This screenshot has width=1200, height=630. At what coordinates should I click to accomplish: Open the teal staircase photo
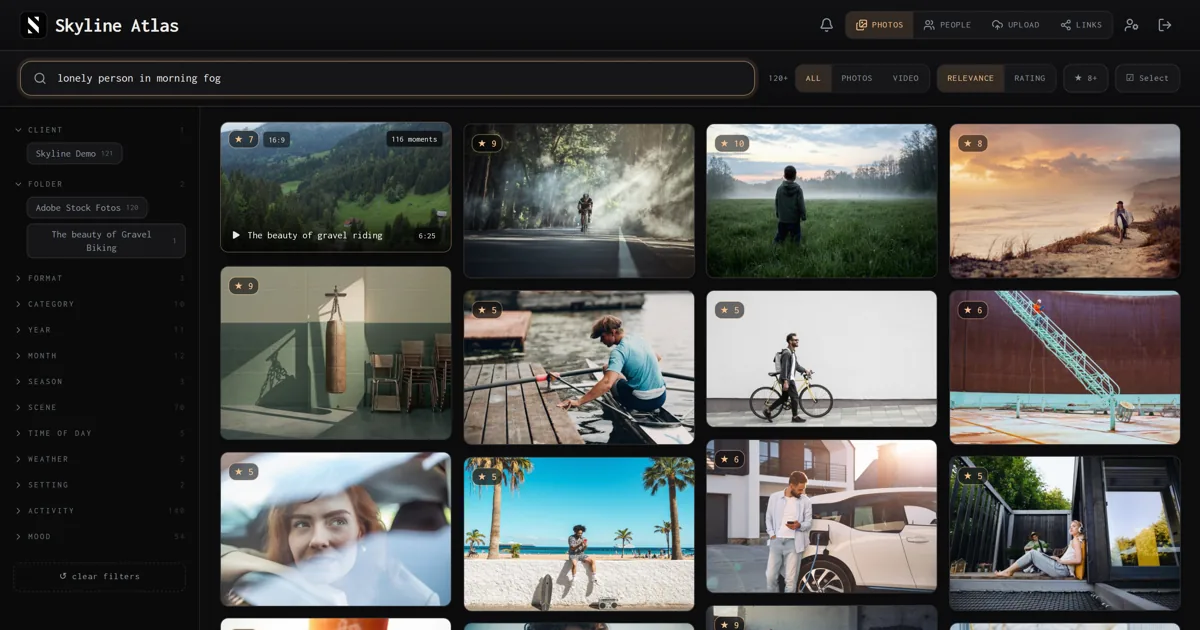[x=1065, y=368]
